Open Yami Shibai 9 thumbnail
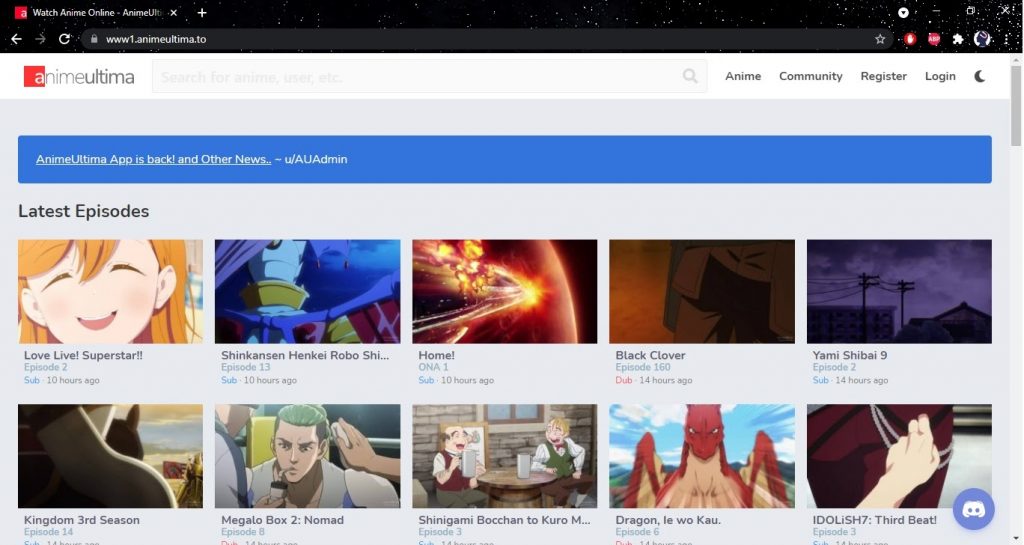This screenshot has width=1024, height=545. (x=899, y=291)
